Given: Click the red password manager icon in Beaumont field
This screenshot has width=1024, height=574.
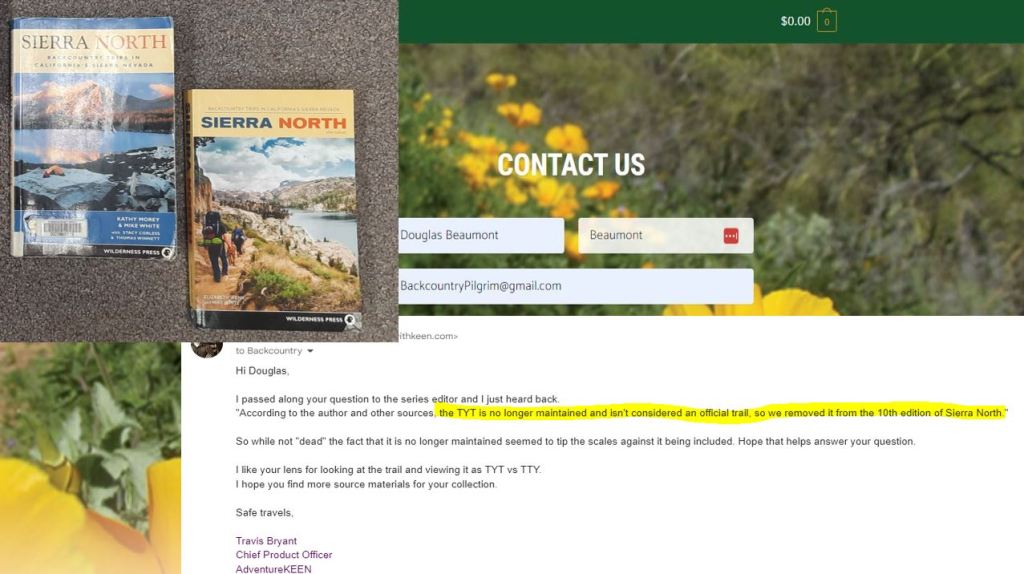Looking at the screenshot, I should pyautogui.click(x=731, y=236).
